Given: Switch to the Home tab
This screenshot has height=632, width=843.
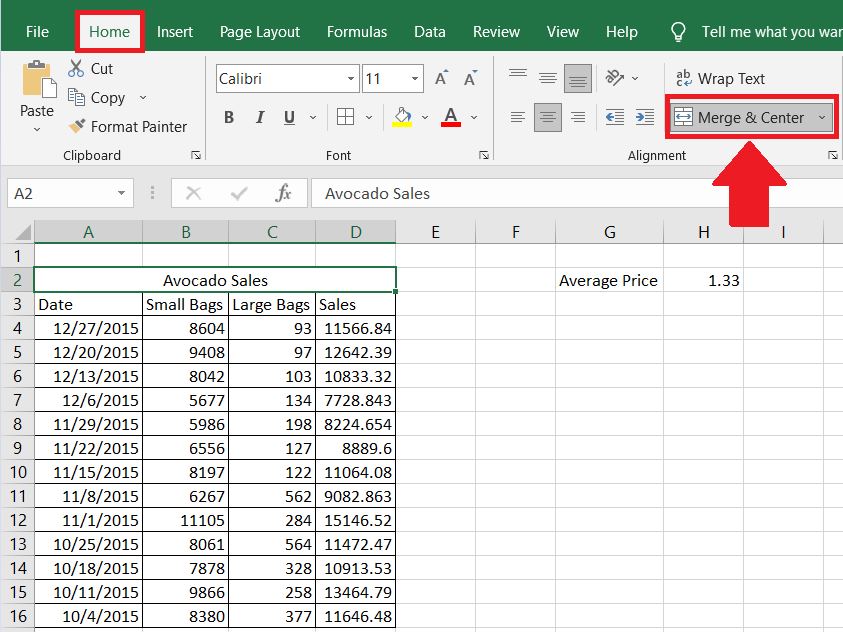Looking at the screenshot, I should tap(109, 32).
